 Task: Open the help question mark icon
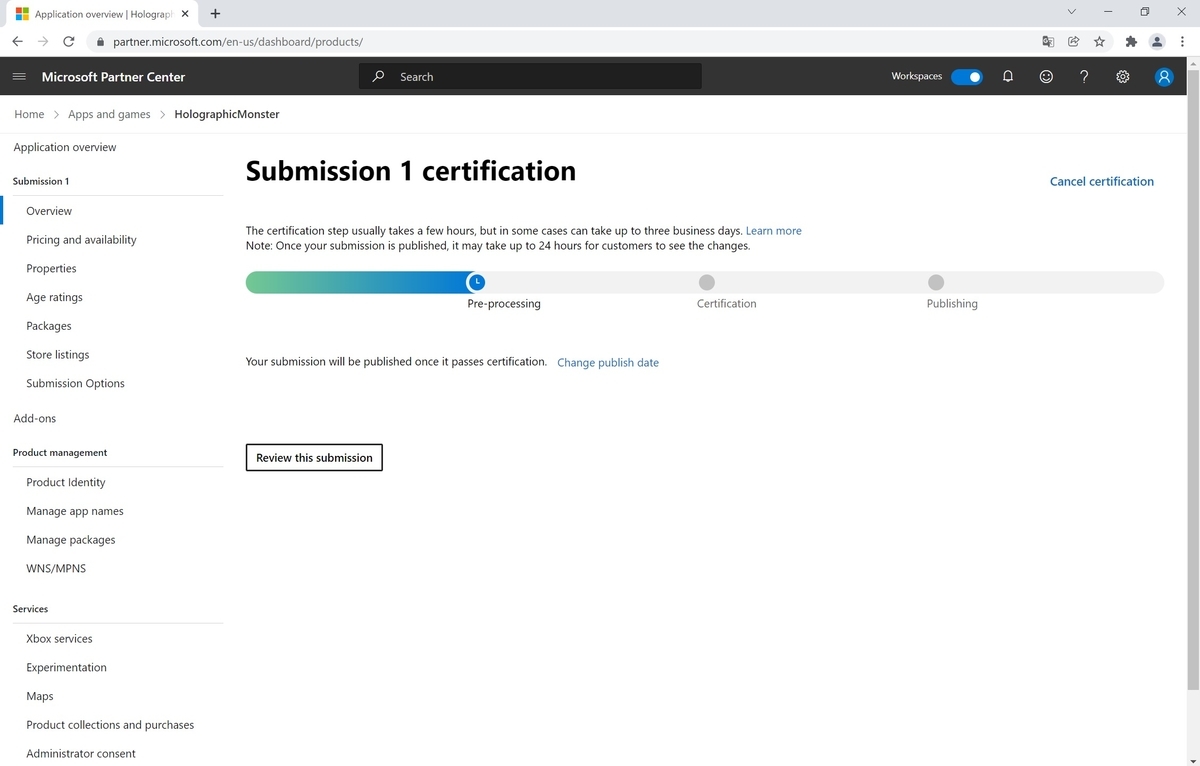[x=1084, y=77]
